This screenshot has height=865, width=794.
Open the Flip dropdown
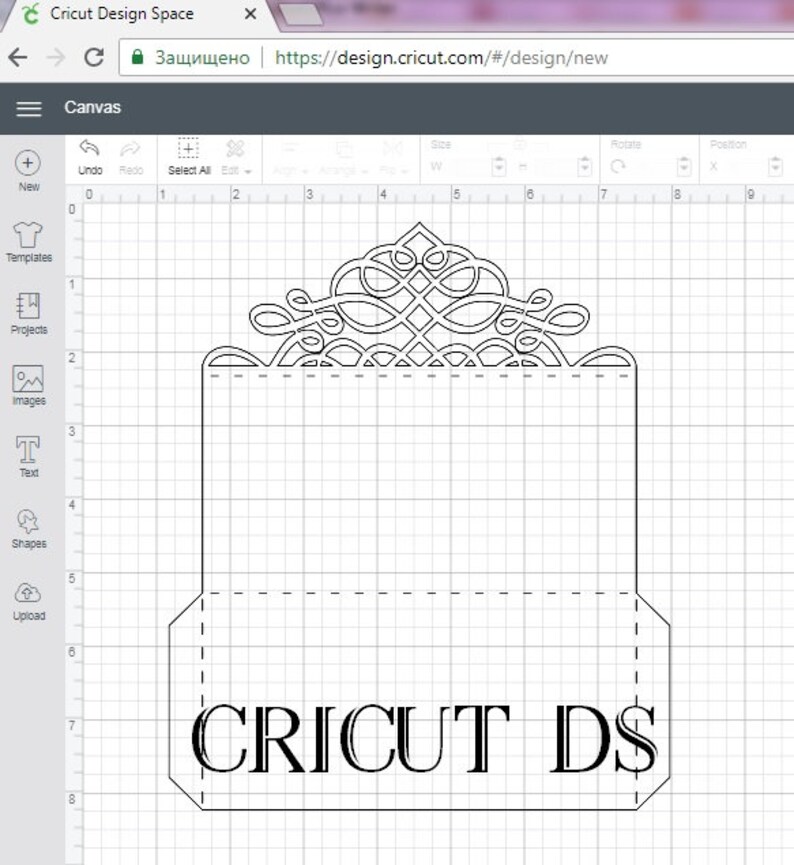[x=393, y=159]
